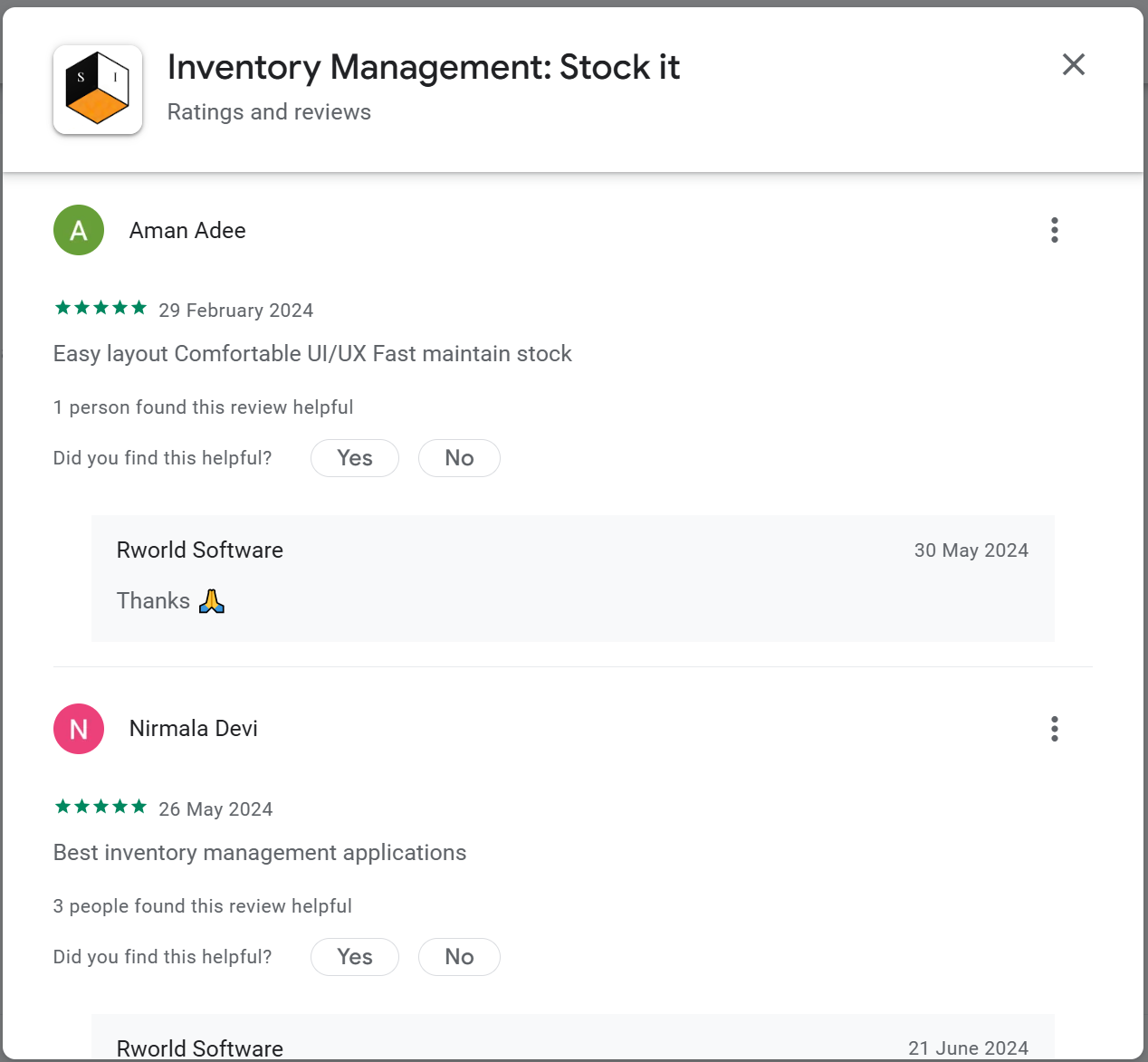This screenshot has height=1062, width=1148.
Task: Mark Aman Adee's review not helpful with No
Action: point(459,458)
